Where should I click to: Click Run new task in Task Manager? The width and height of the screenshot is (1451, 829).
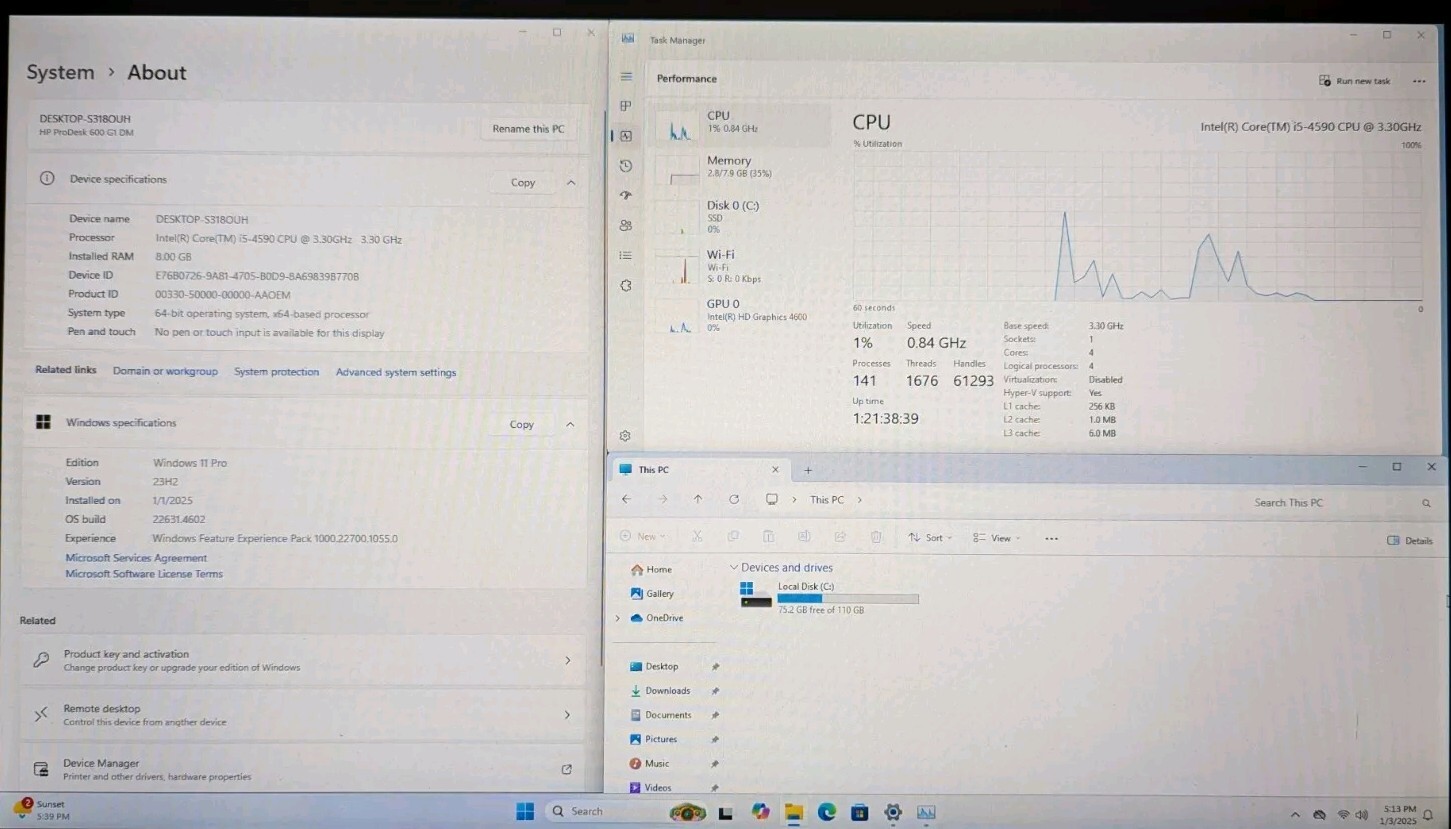point(1355,81)
